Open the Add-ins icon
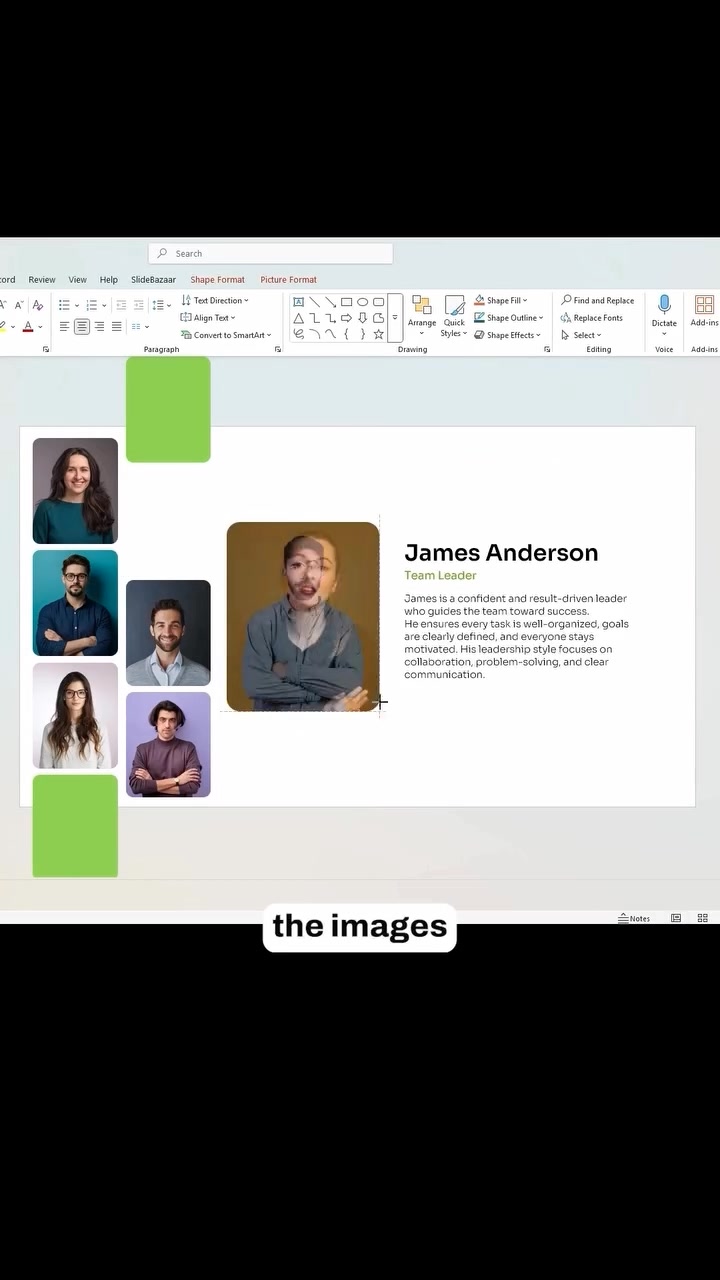This screenshot has width=720, height=1280. [704, 304]
